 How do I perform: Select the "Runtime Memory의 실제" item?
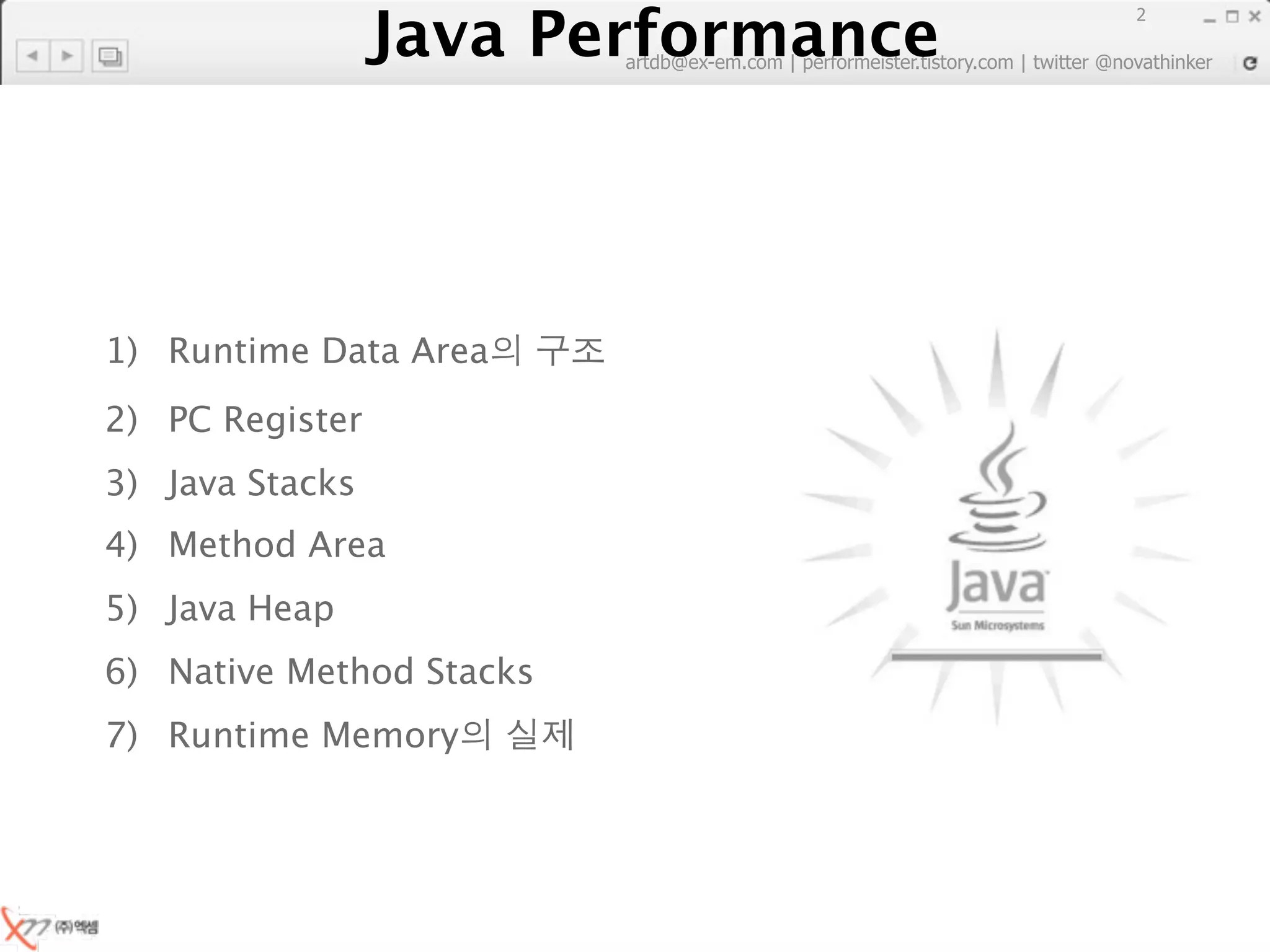click(x=371, y=735)
